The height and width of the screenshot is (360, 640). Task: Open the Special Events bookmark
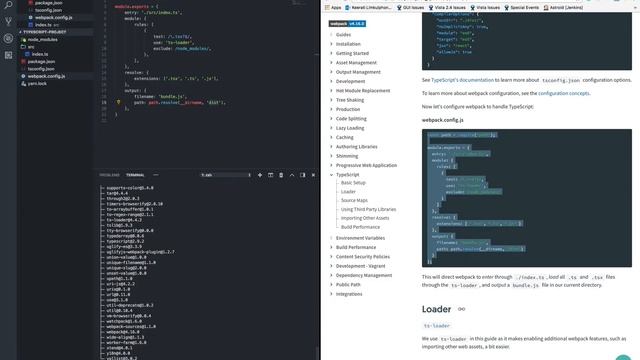click(x=521, y=7)
